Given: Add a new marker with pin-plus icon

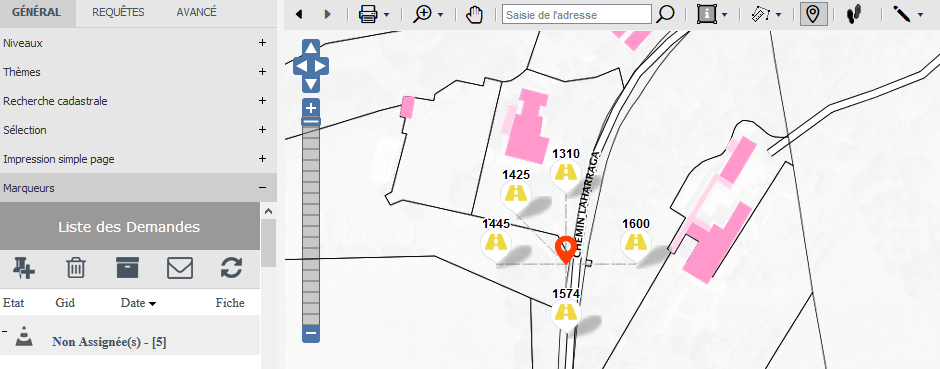Looking at the screenshot, I should (24, 268).
